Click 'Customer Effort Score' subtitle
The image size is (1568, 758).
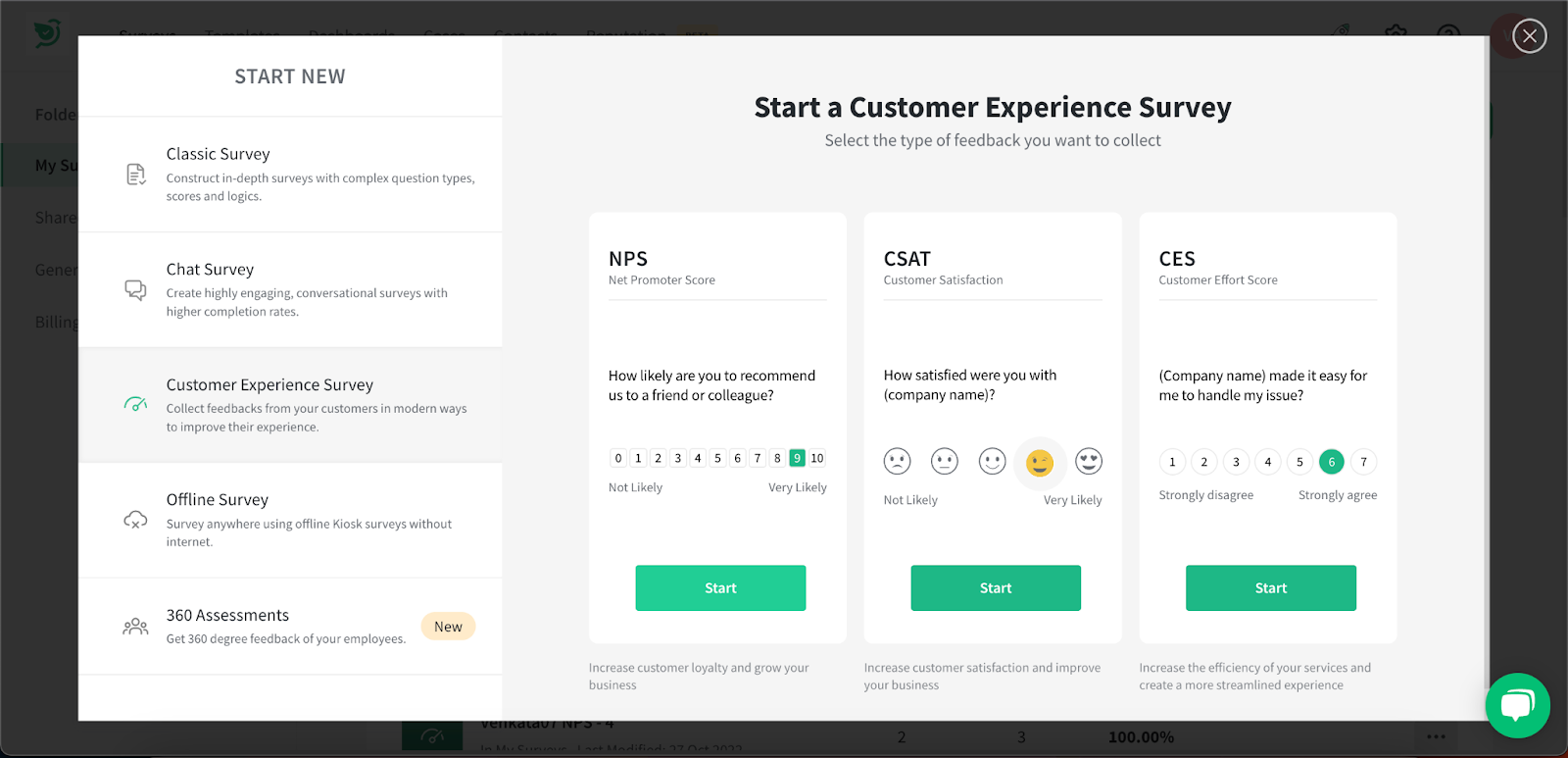click(1218, 280)
